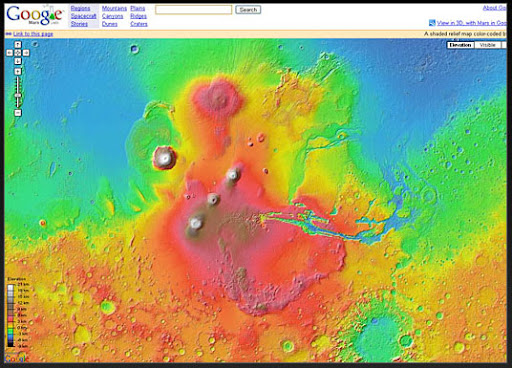
Task: Pan the map down with arrow button
Action: coord(18,61)
